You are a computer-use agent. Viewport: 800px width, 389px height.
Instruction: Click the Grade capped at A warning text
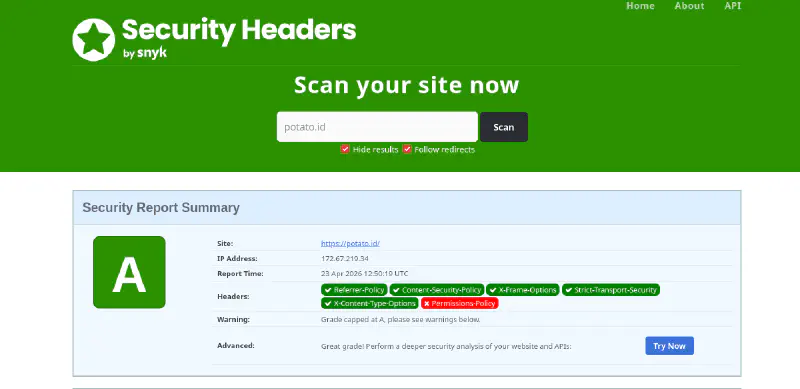401,320
